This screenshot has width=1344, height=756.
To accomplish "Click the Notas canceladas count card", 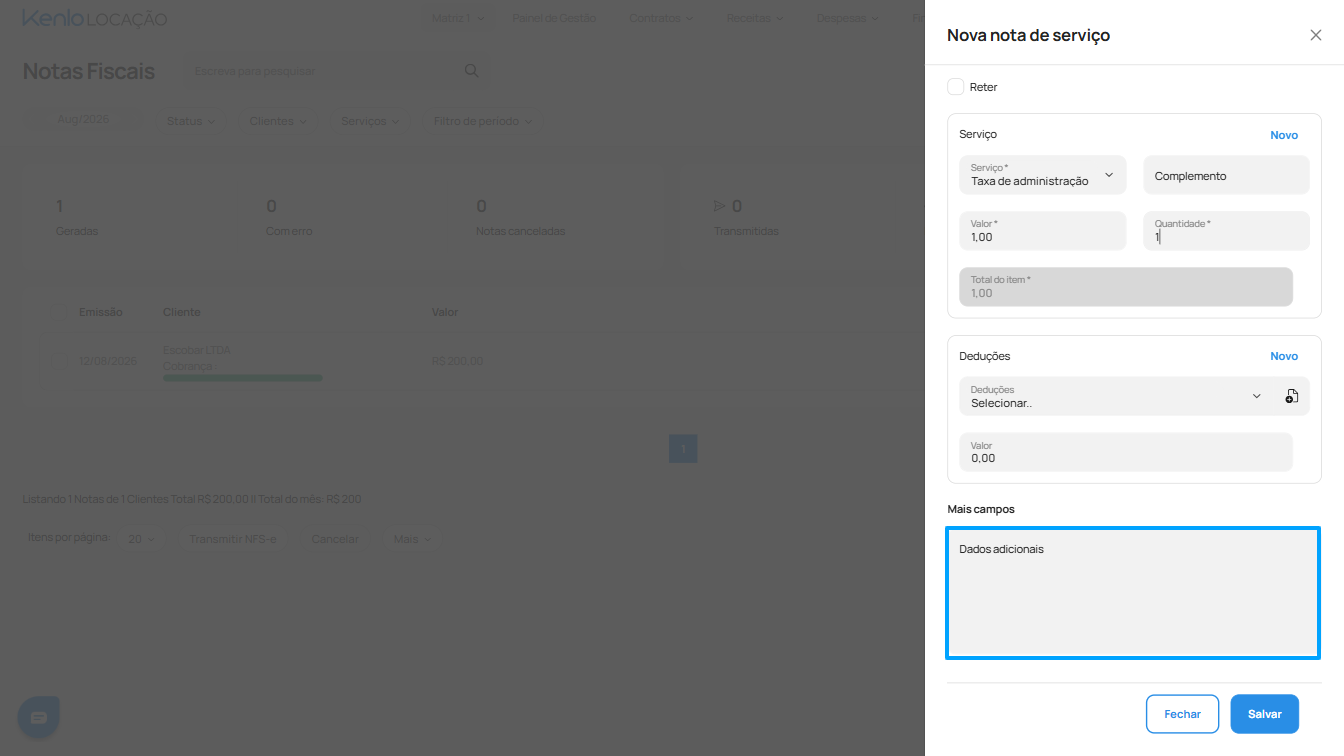I will (x=520, y=217).
